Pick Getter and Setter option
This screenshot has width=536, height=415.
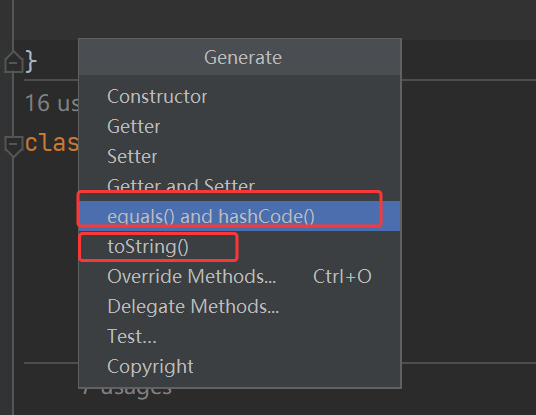240,186
